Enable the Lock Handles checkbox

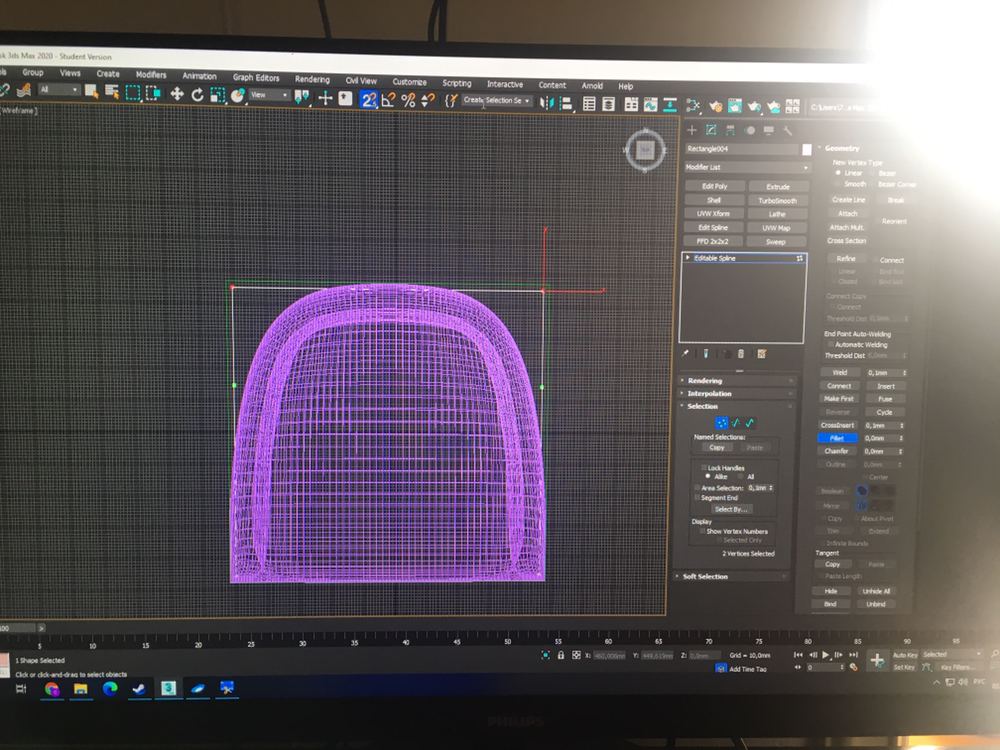pyautogui.click(x=703, y=467)
